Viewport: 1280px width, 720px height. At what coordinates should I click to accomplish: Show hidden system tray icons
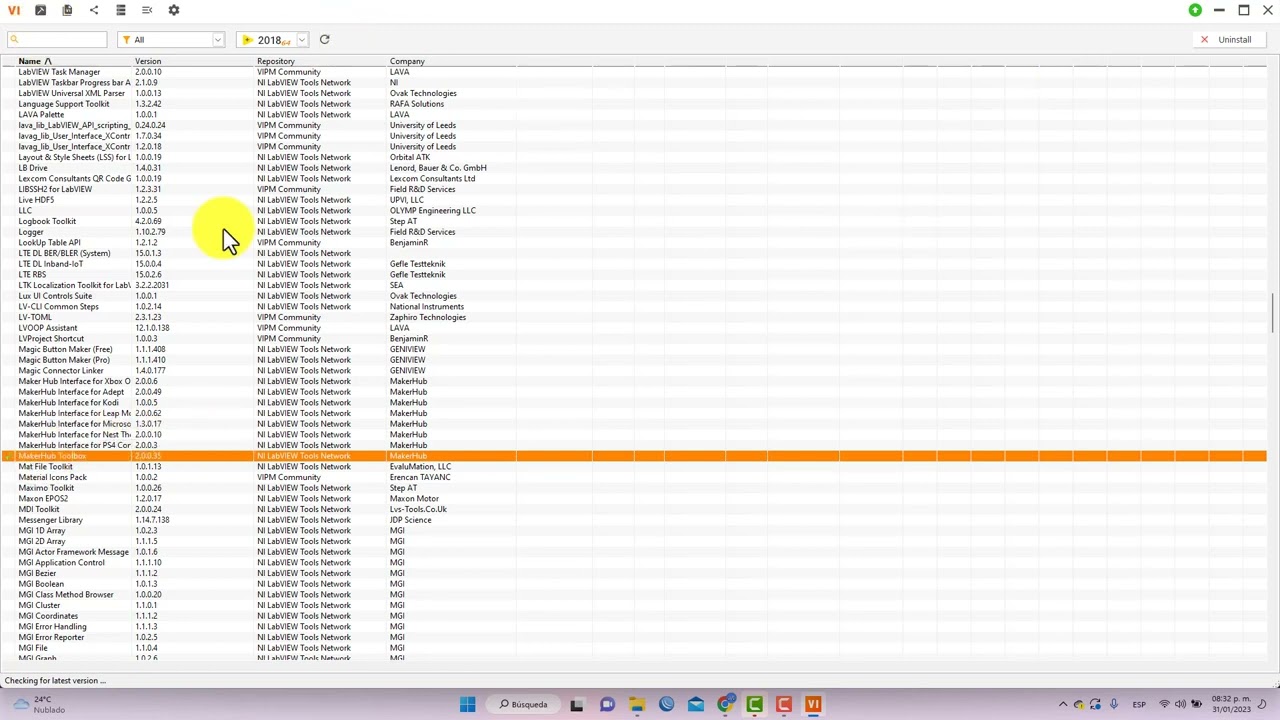pyautogui.click(x=1063, y=704)
